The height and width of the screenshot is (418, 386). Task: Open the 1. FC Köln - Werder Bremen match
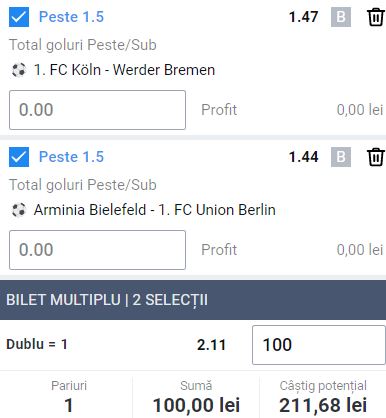(x=124, y=70)
